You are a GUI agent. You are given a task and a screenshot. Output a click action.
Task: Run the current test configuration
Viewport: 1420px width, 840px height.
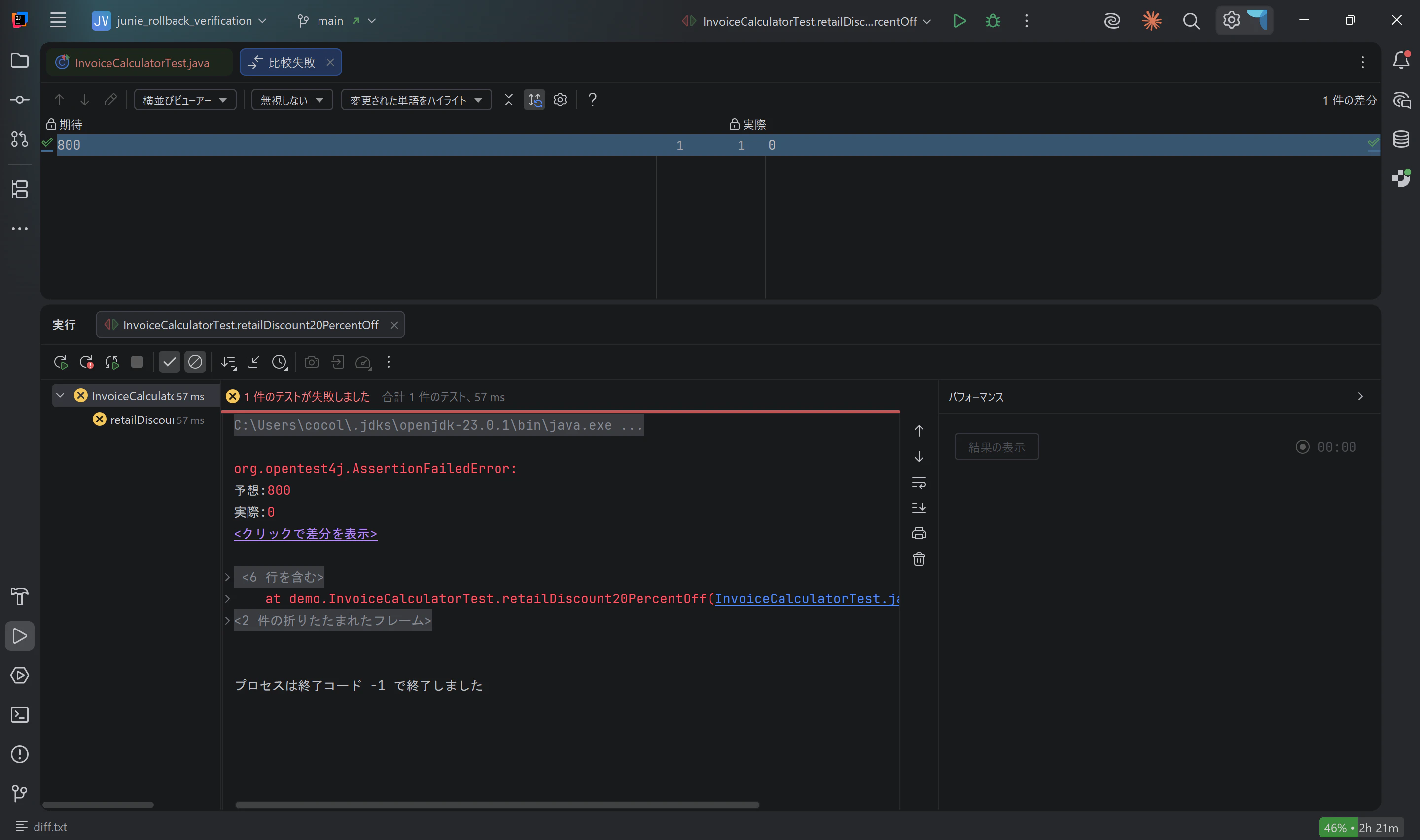pos(958,21)
